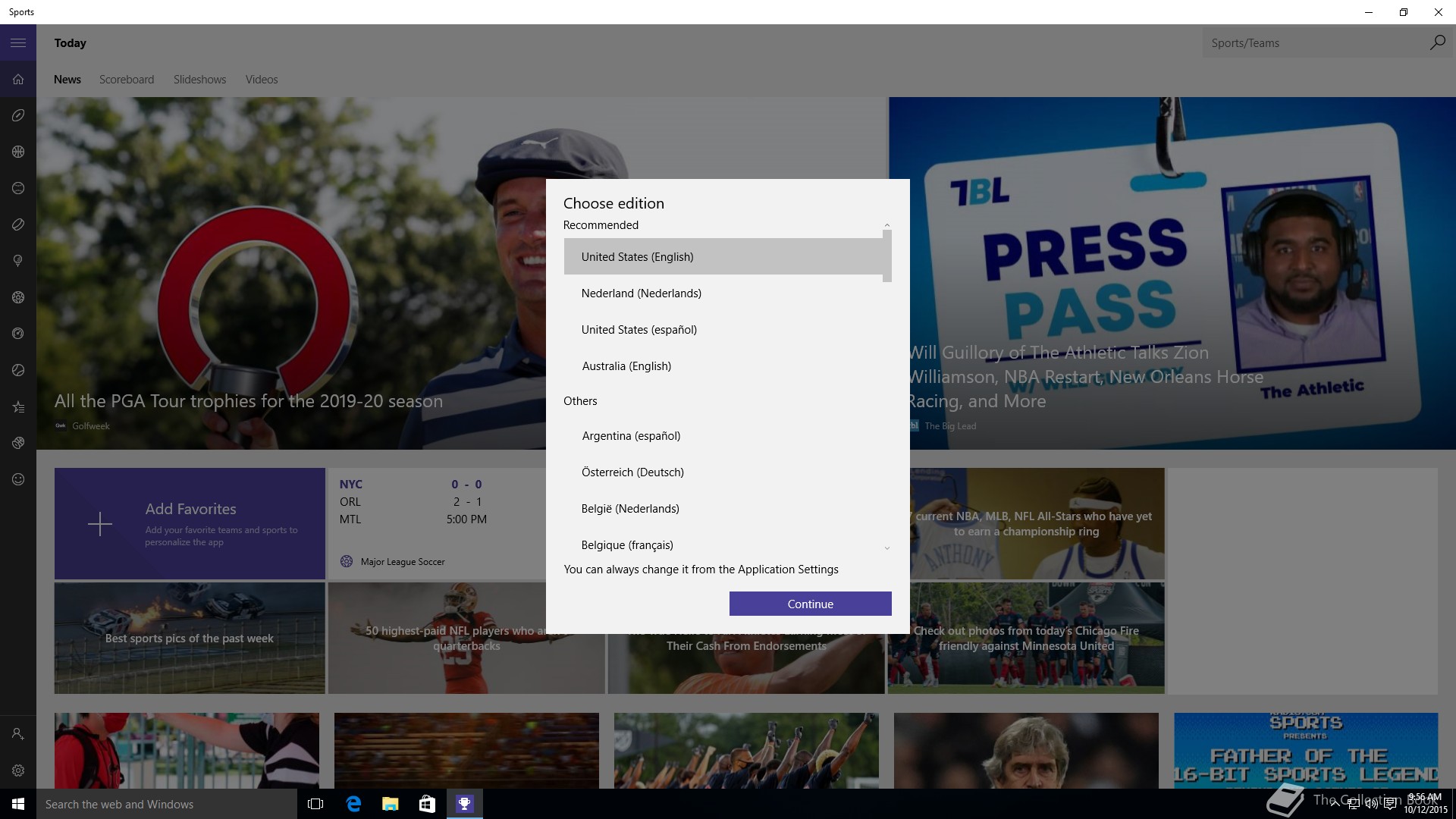The height and width of the screenshot is (819, 1456).
Task: Open the baseball sidebar section
Action: point(18,188)
